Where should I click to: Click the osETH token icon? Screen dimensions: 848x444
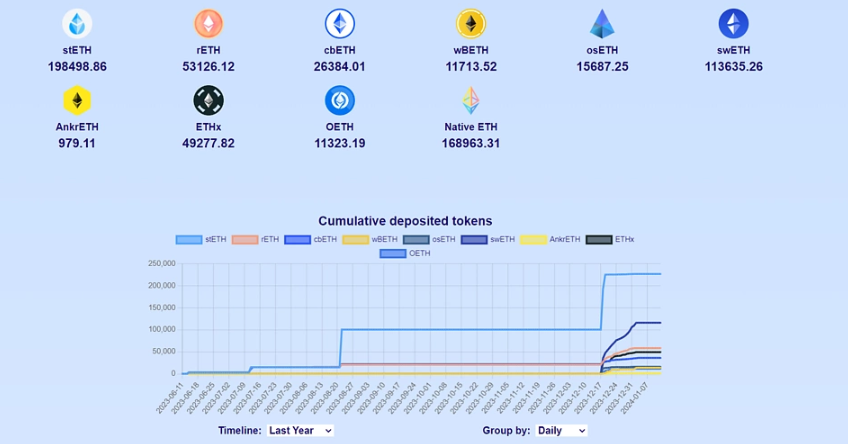click(x=602, y=24)
